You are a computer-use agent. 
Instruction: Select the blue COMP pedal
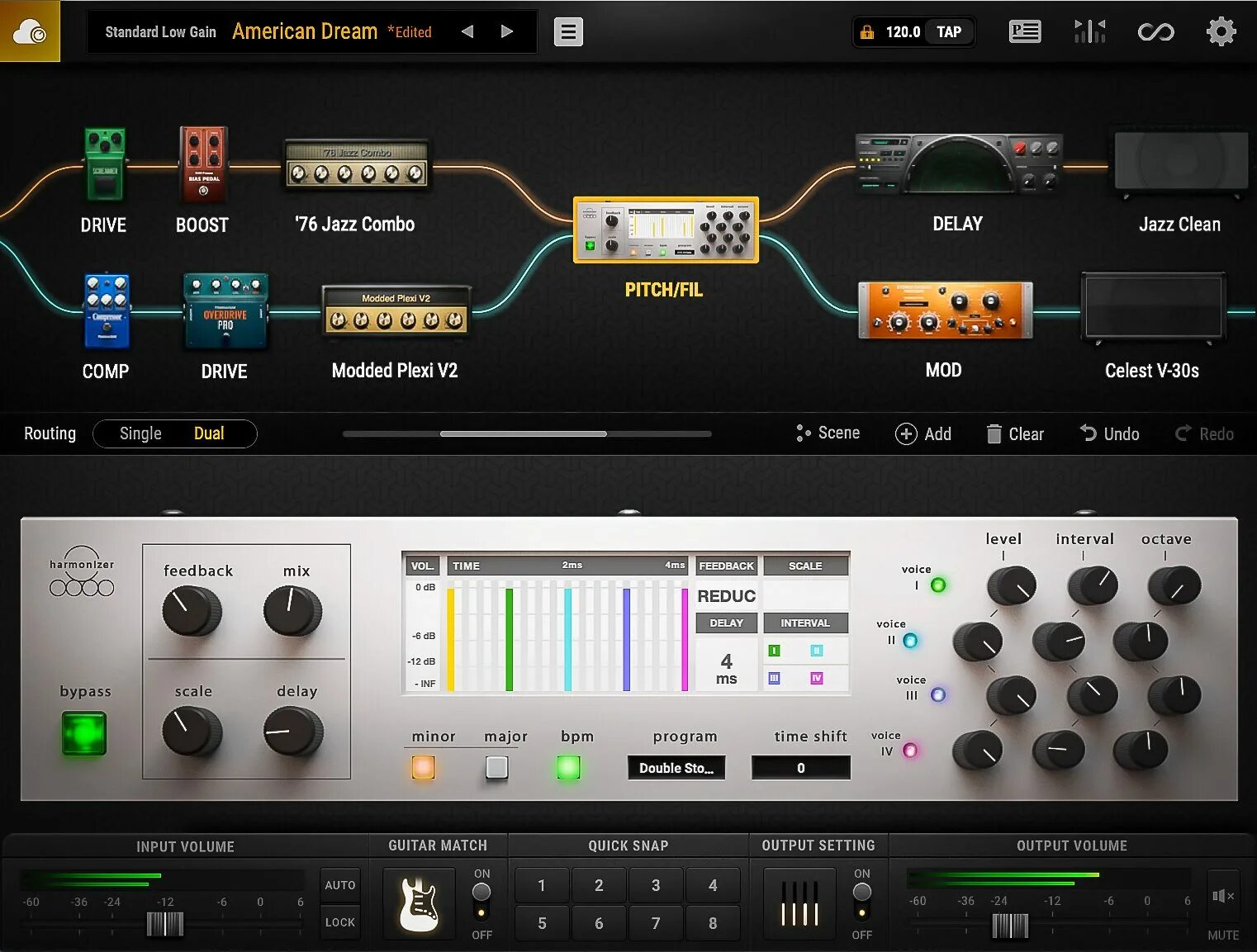(107, 310)
